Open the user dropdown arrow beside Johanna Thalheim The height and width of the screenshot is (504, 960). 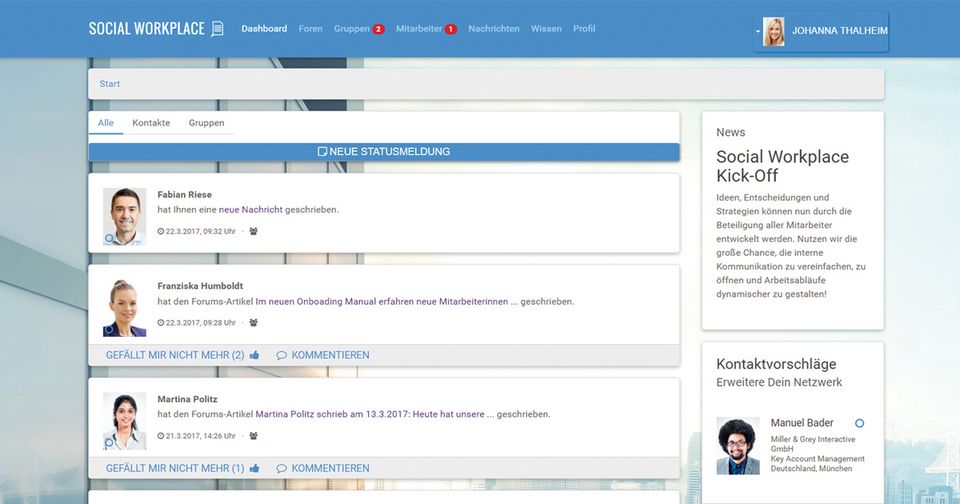click(757, 31)
